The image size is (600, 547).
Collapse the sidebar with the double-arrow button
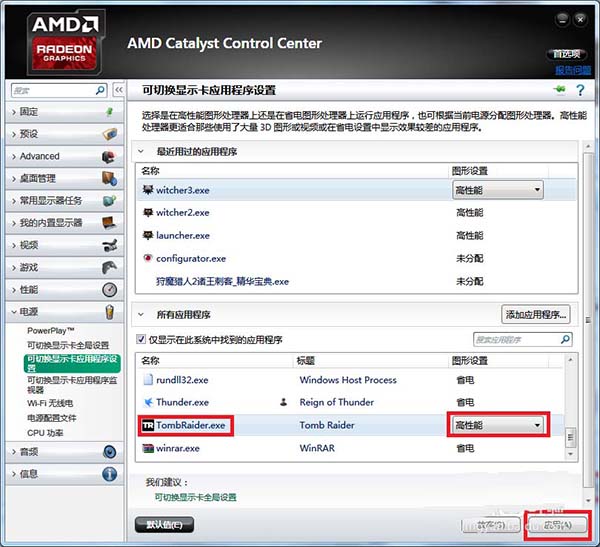[119, 90]
